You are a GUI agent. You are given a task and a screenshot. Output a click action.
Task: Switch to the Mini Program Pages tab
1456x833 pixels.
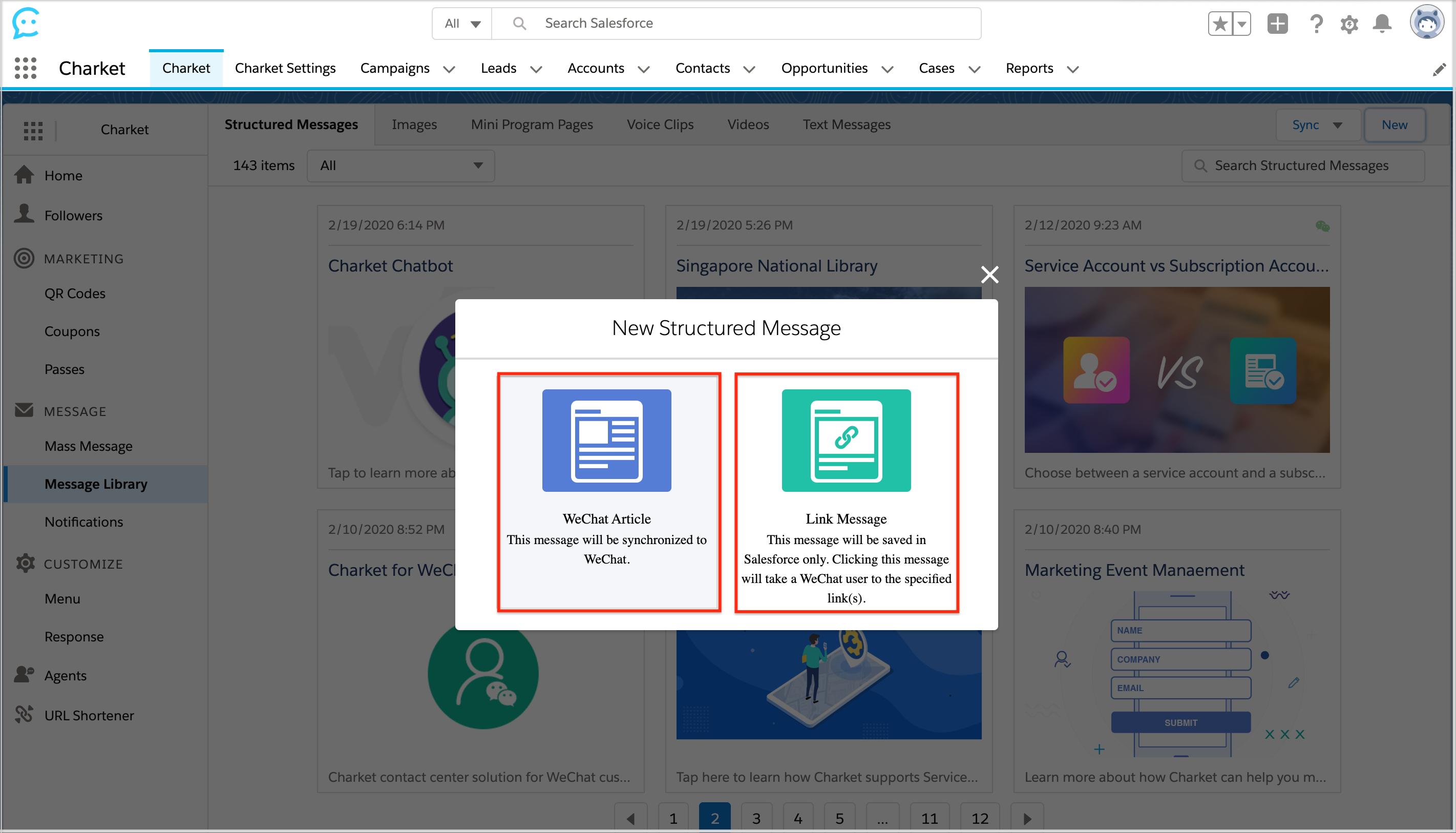click(531, 124)
